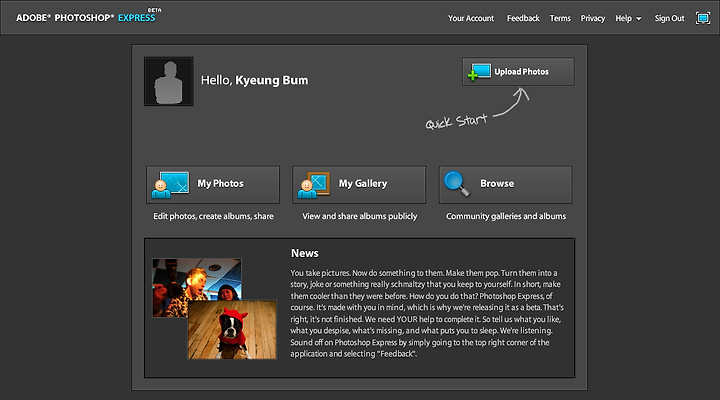The width and height of the screenshot is (720, 400).
Task: Click the News heading
Action: (304, 254)
